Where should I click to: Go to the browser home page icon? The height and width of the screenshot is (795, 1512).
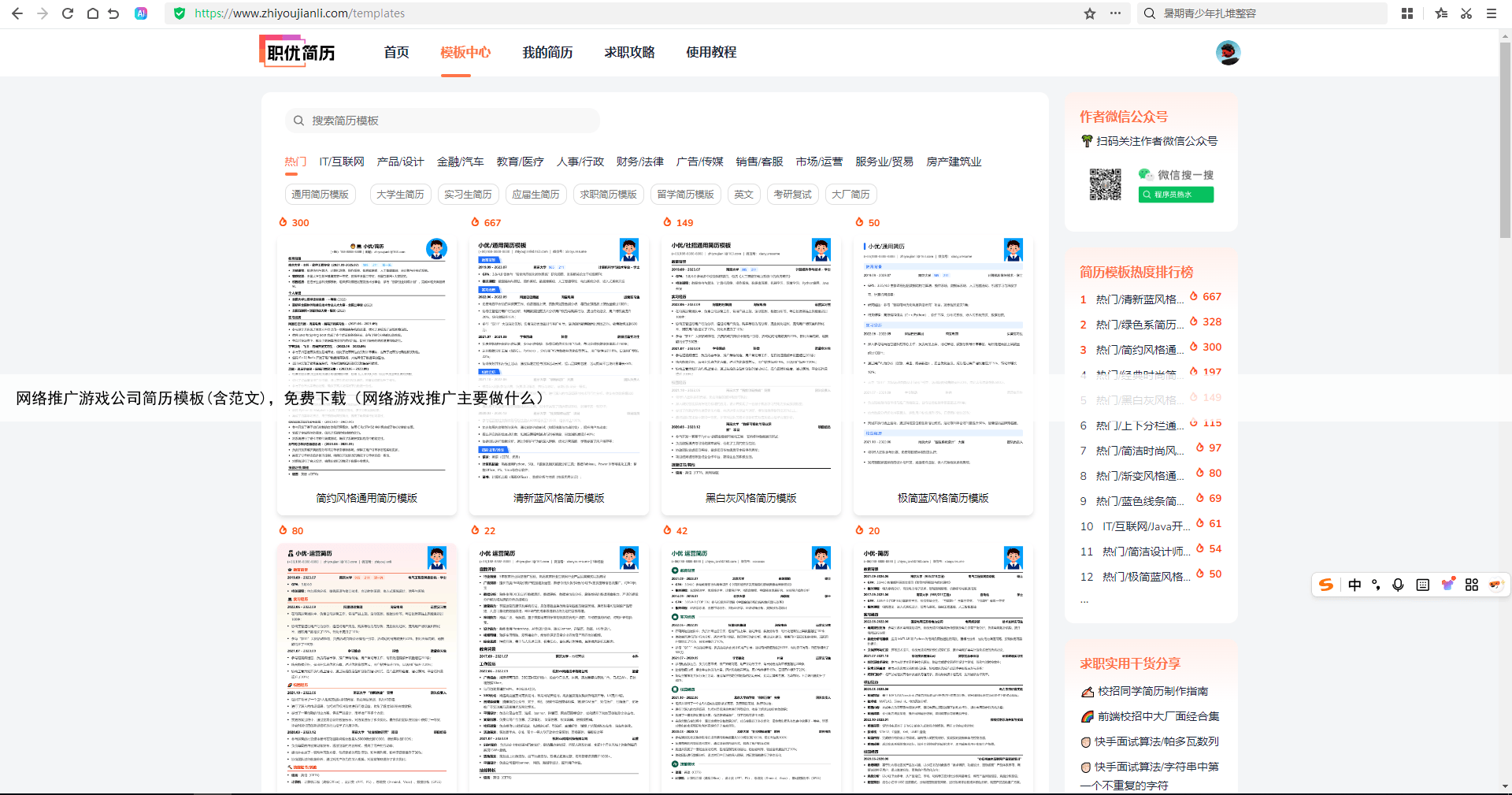tap(92, 13)
